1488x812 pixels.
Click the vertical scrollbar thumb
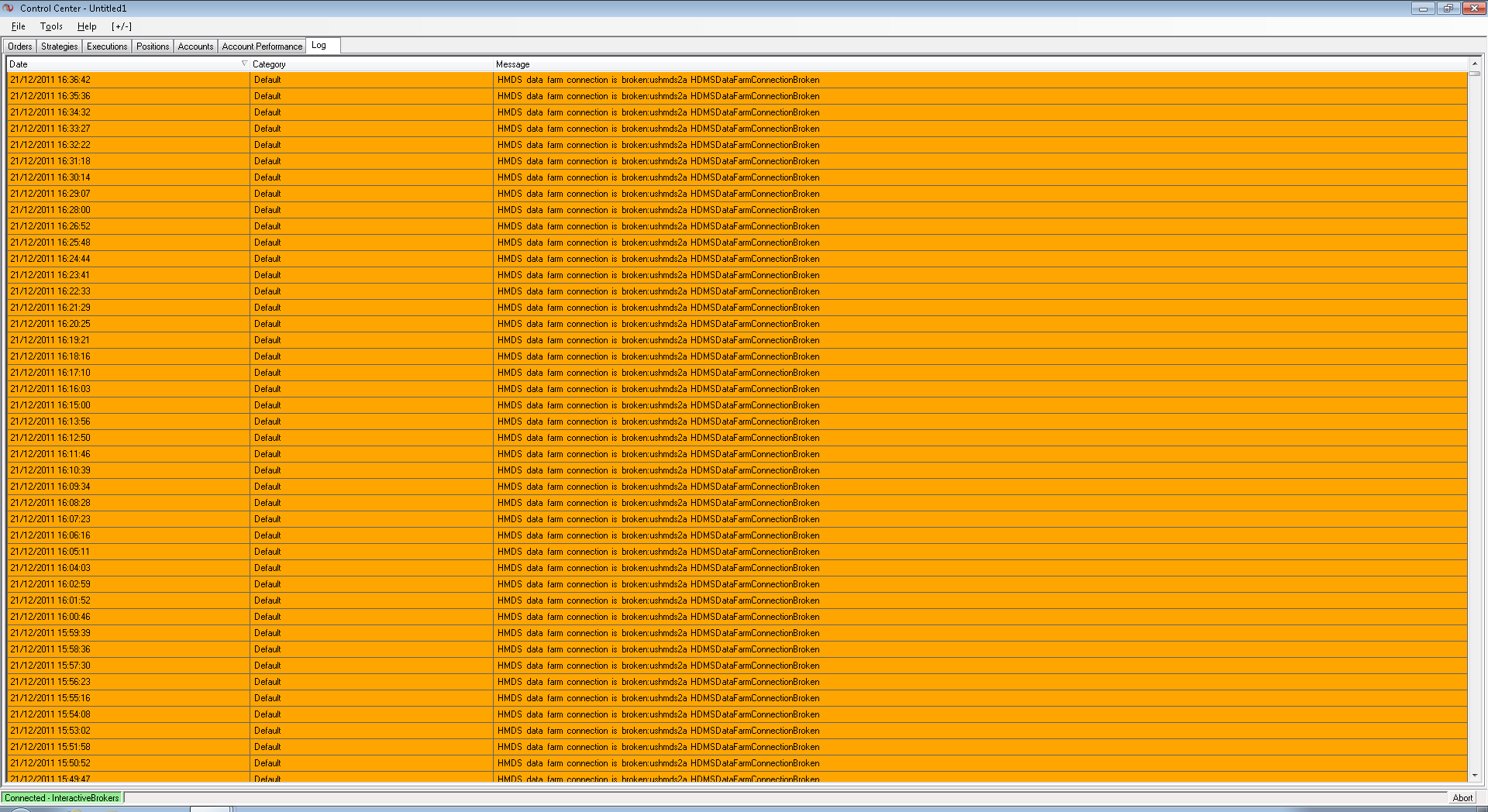pos(1475,74)
